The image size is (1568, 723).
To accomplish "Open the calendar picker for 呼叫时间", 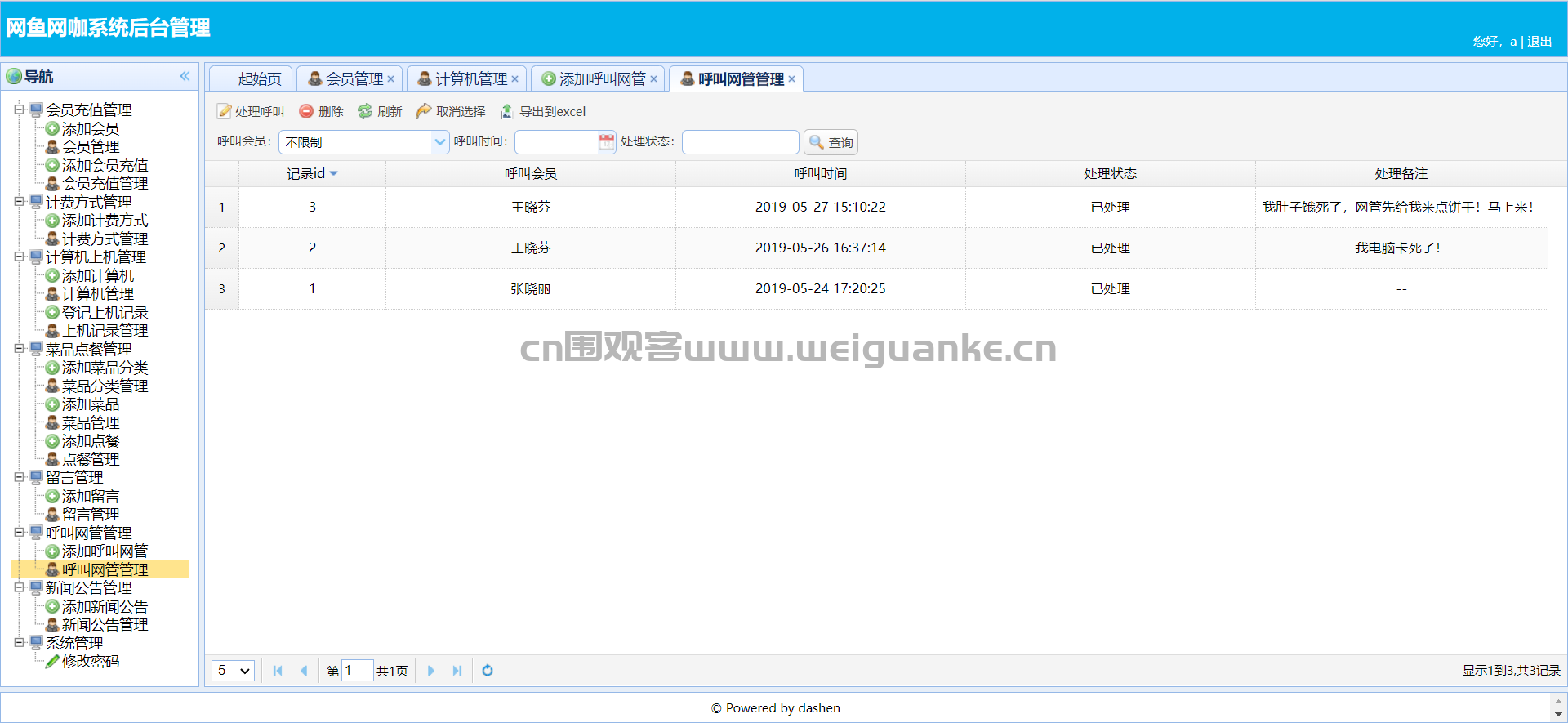I will (x=607, y=142).
